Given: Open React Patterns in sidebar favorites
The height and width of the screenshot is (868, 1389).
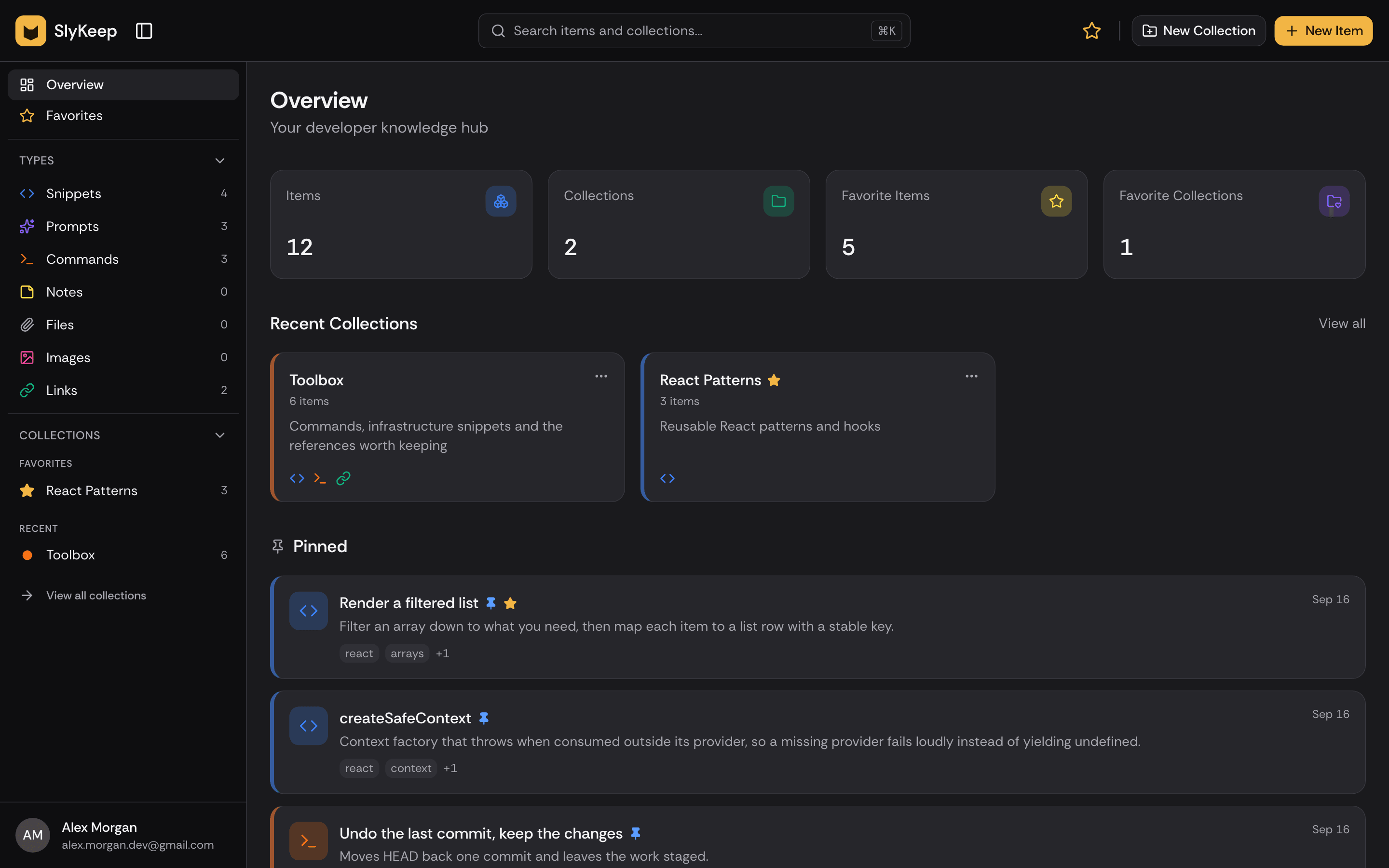Looking at the screenshot, I should click(x=123, y=490).
